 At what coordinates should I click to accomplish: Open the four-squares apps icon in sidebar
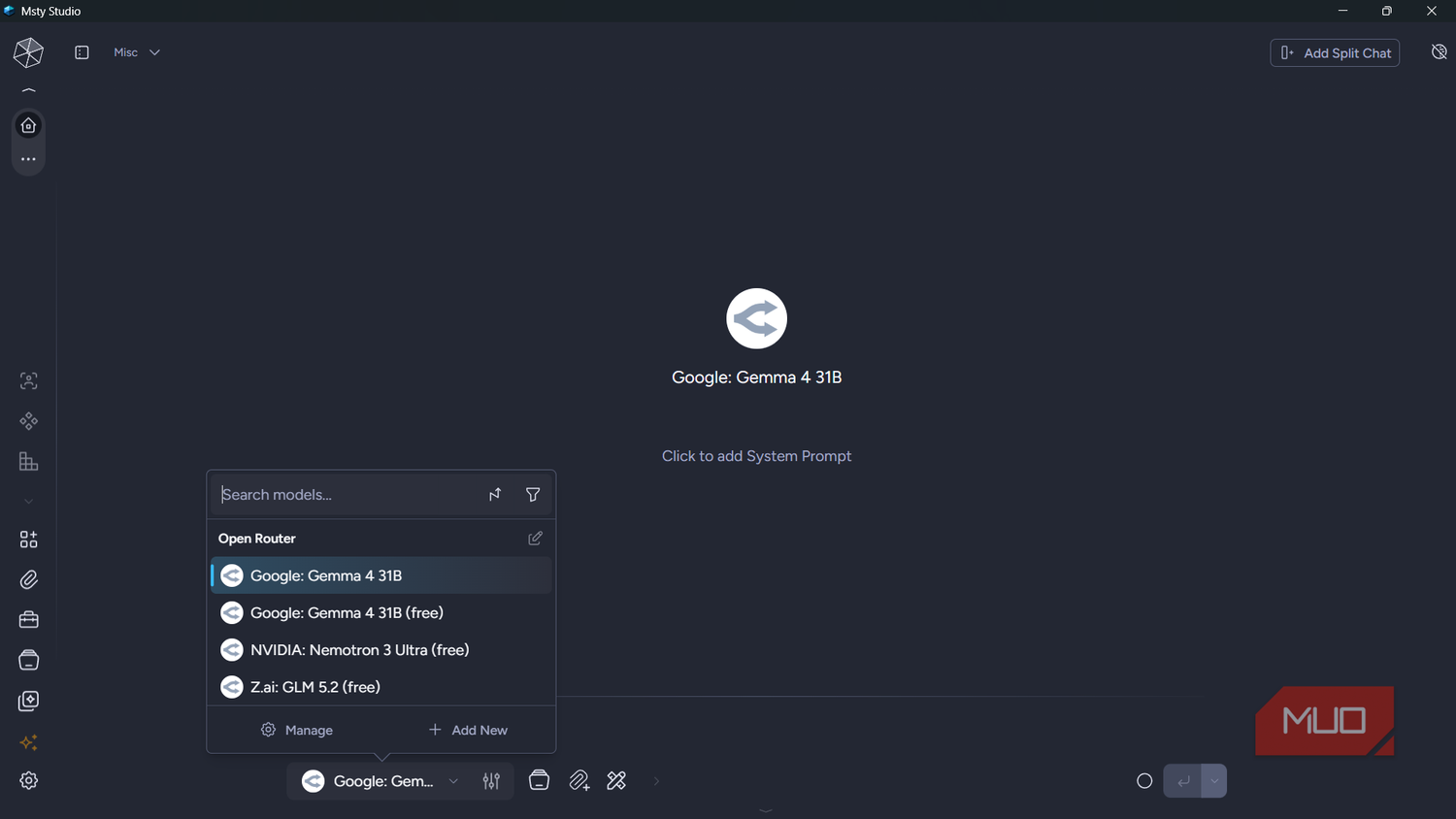(x=28, y=540)
